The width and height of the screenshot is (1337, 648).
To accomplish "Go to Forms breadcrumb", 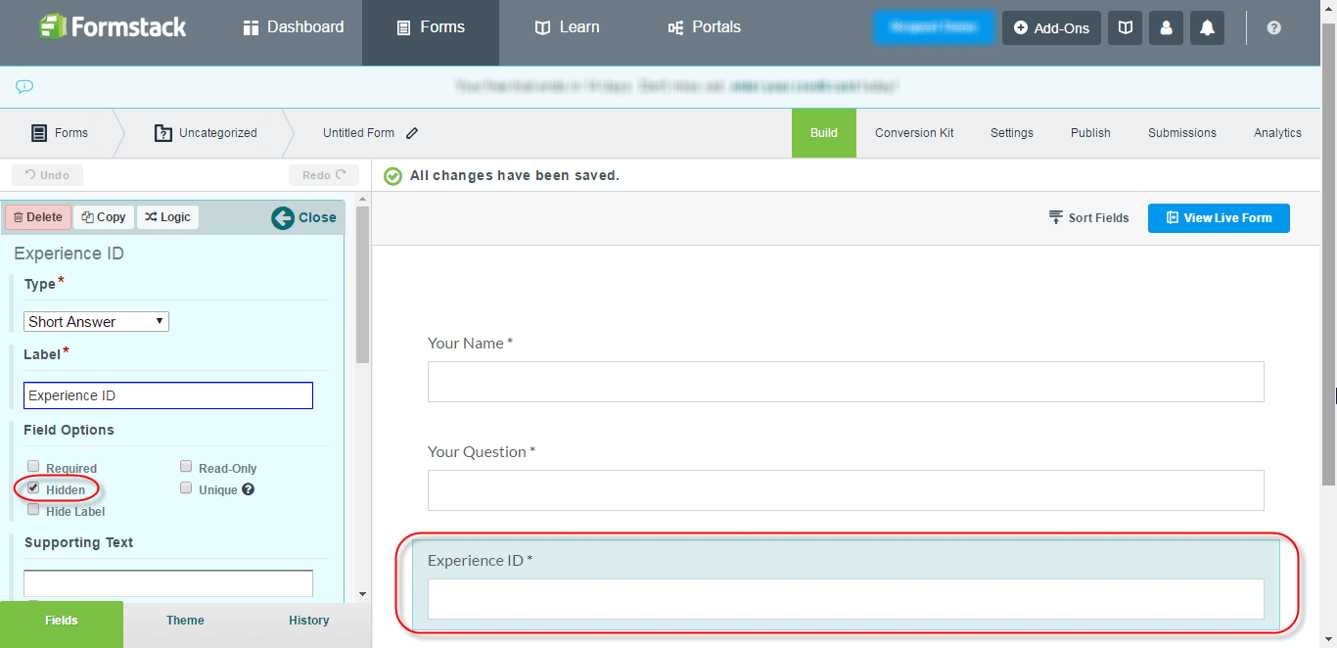I will coord(60,133).
